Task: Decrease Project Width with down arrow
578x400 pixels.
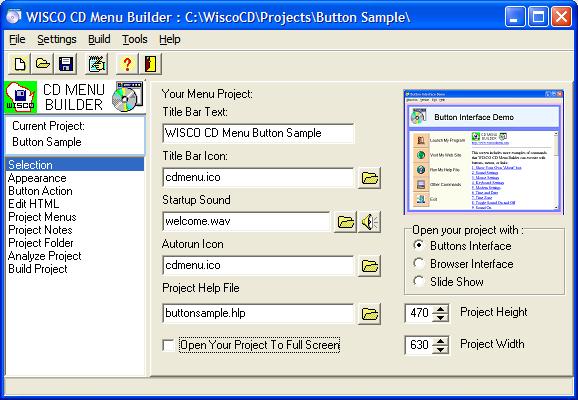Action: pyautogui.click(x=440, y=349)
